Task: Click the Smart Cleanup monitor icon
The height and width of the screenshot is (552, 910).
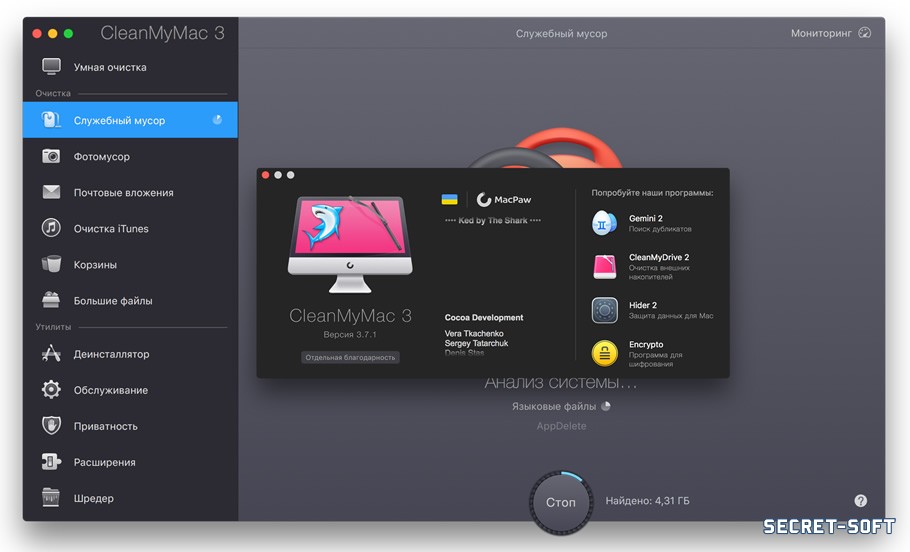Action: (51, 66)
